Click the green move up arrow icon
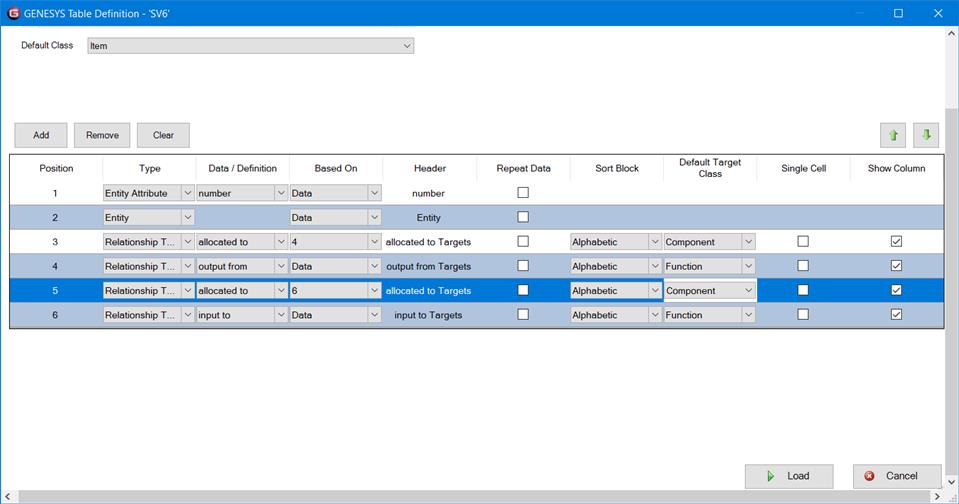The height and width of the screenshot is (504, 959). (893, 135)
